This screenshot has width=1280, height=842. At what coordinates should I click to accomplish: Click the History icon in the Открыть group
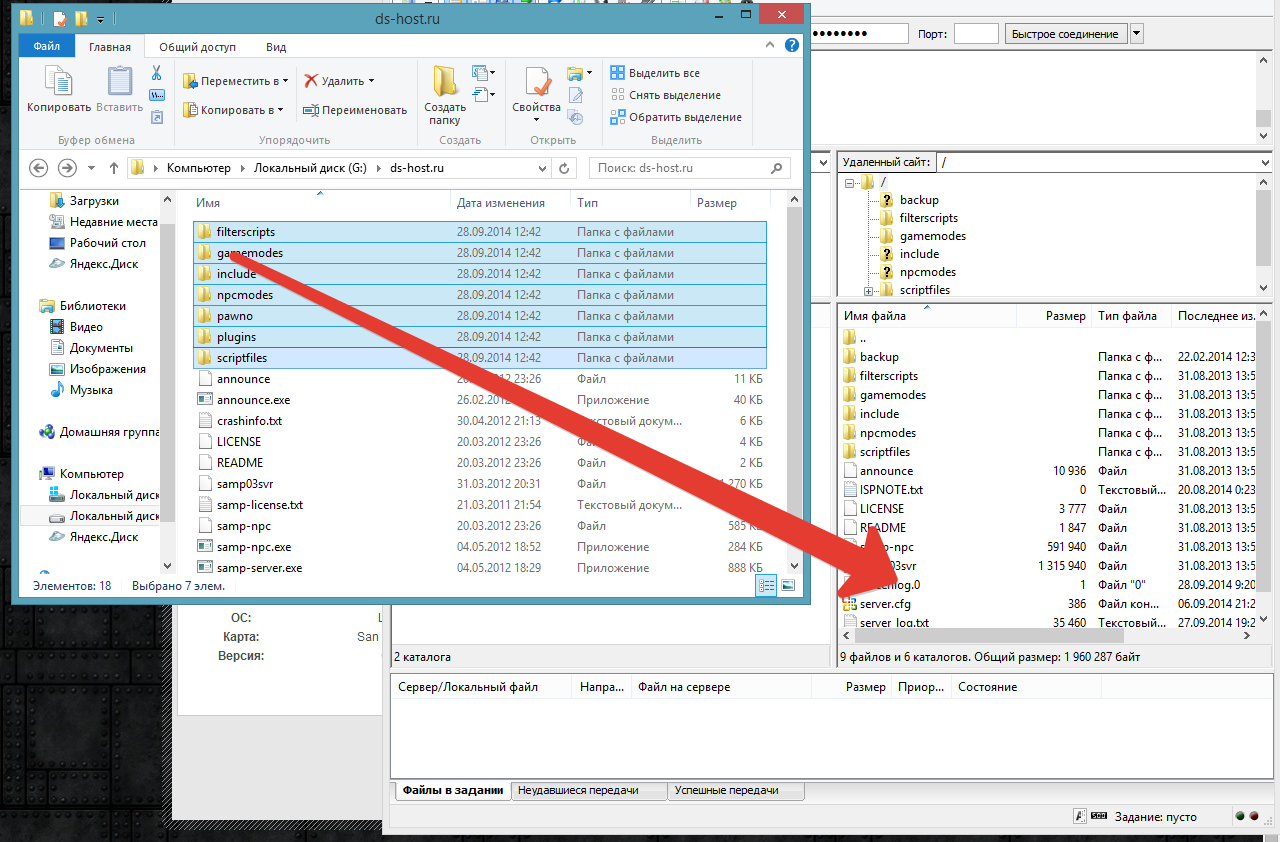click(x=575, y=117)
